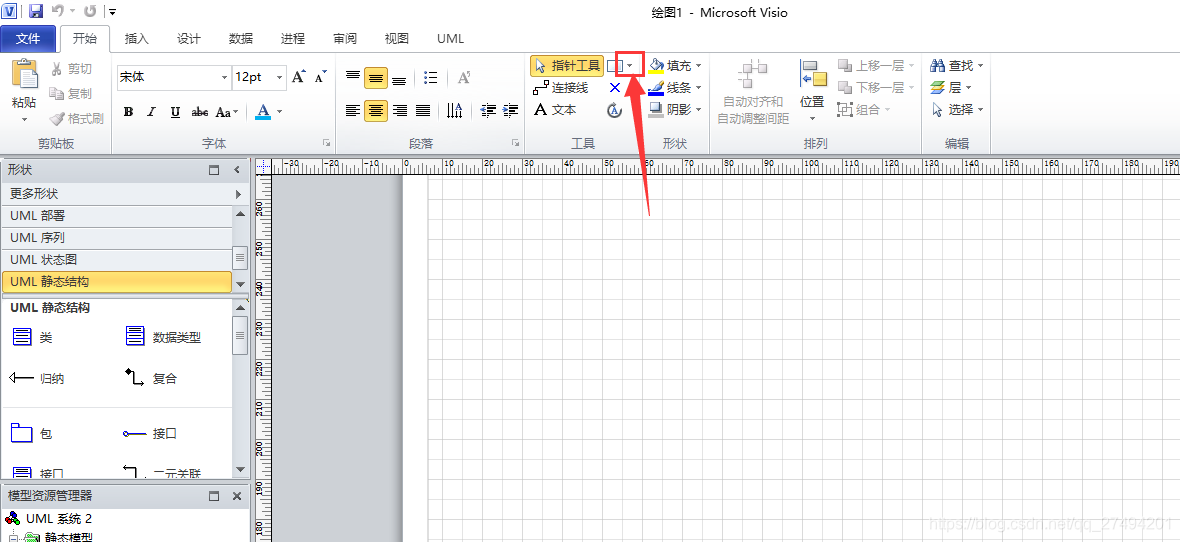Viewport: 1180px width, 542px height.
Task: Apply the font color A swatch
Action: (263, 111)
